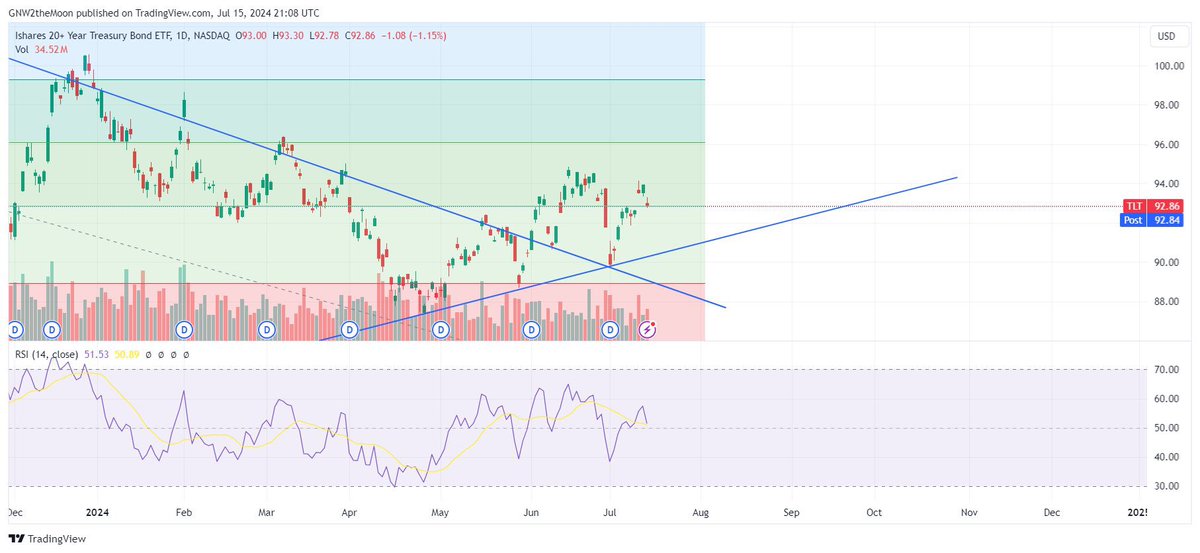
Task: Click the dividend marker above the Jun label
Action: (531, 329)
